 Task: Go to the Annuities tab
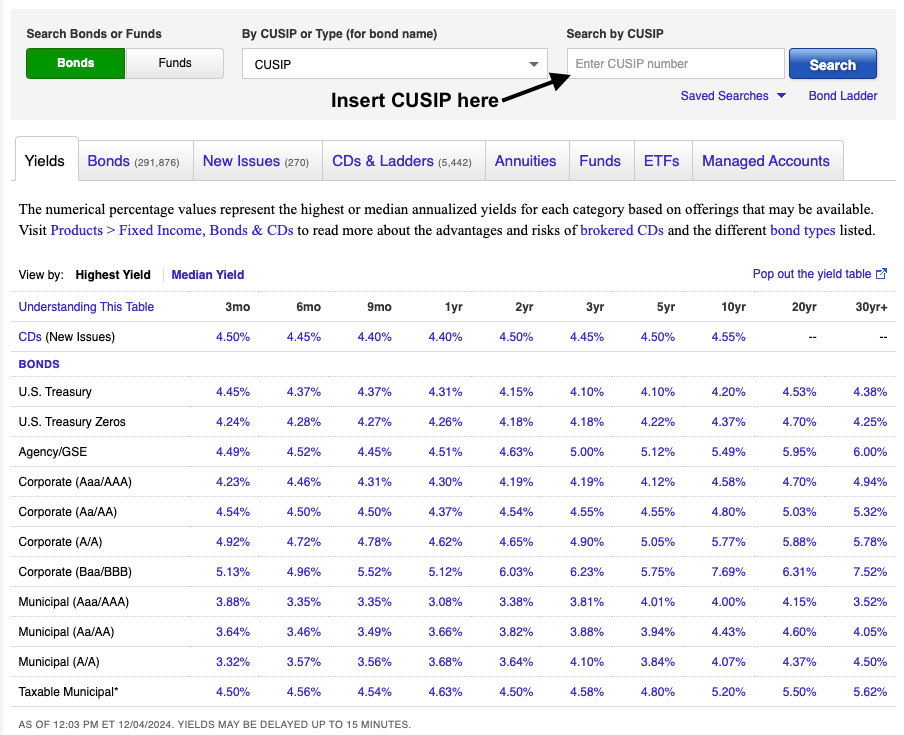click(525, 161)
